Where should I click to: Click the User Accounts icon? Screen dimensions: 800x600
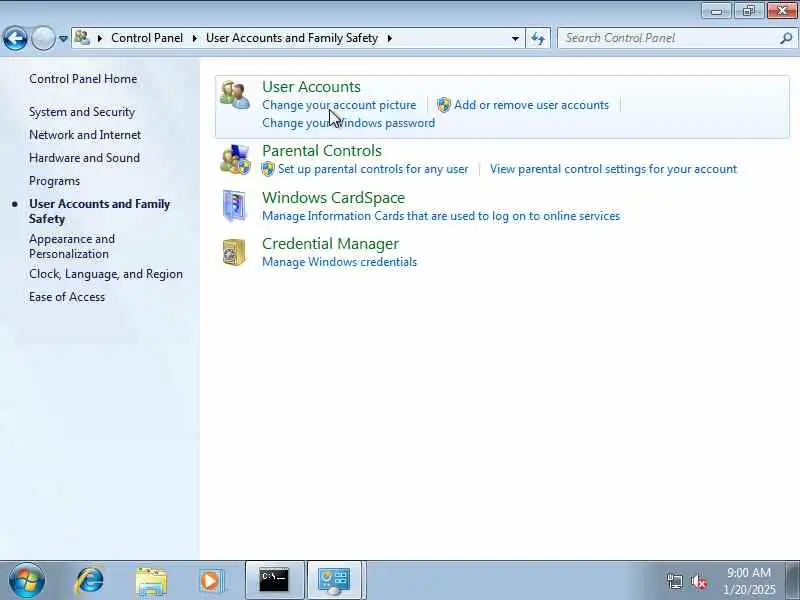tap(235, 95)
